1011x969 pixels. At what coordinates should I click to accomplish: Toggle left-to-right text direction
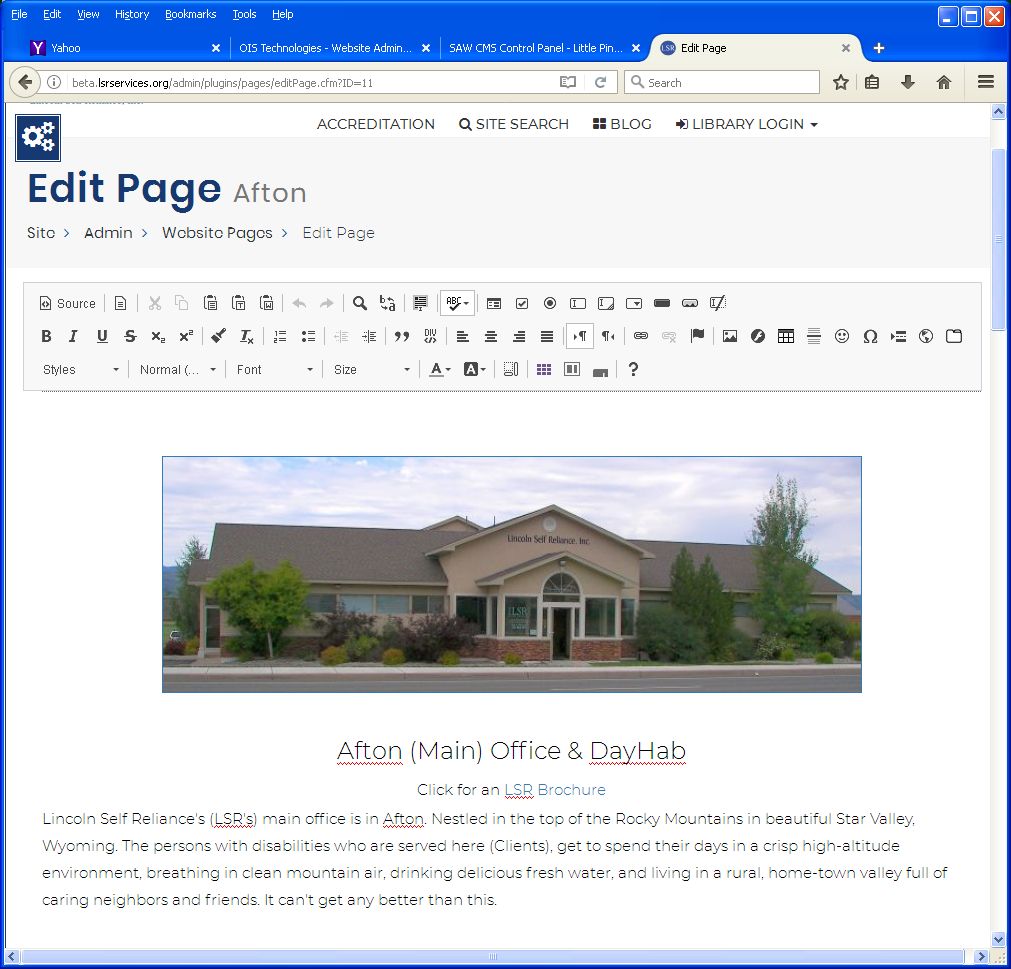point(580,336)
